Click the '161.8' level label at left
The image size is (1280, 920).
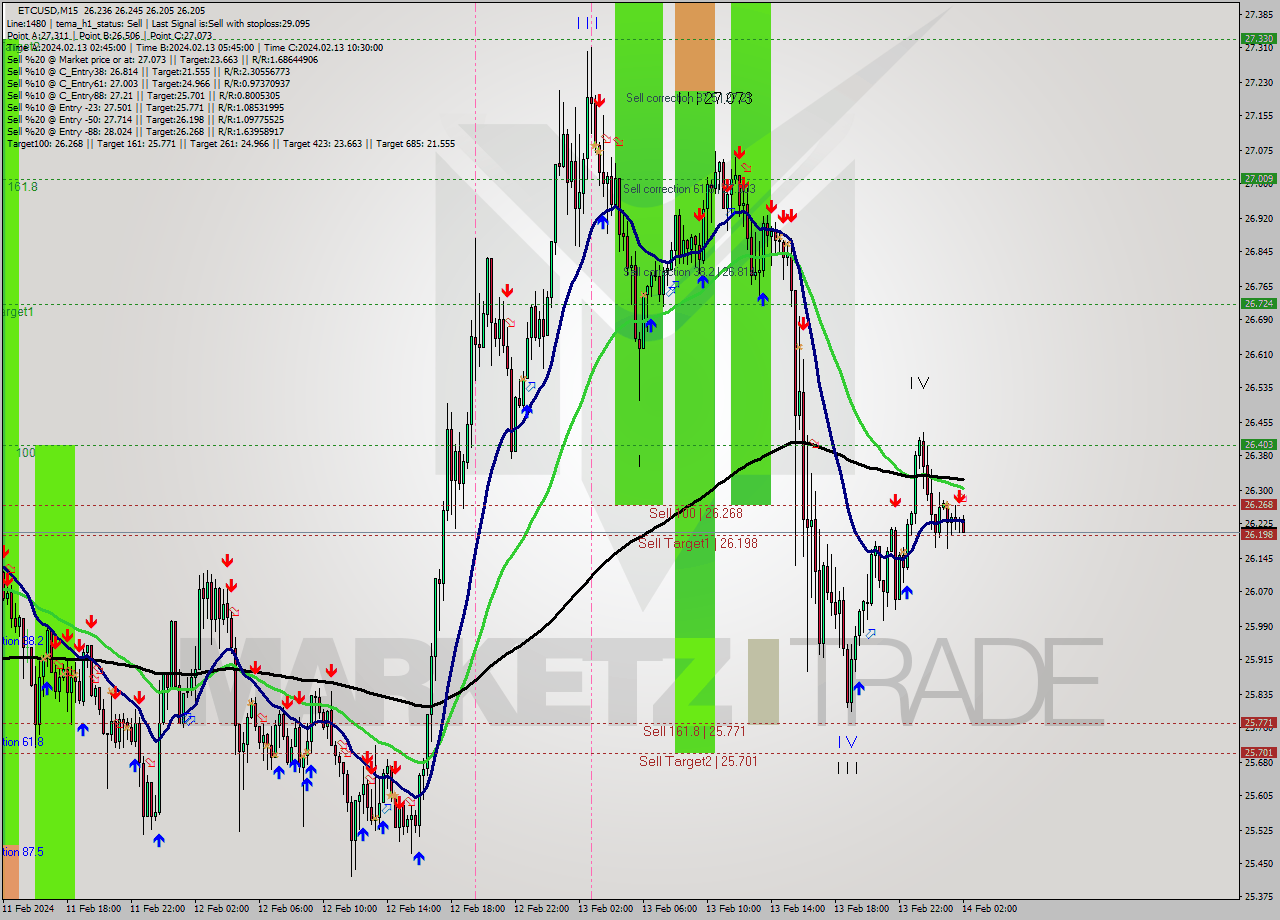point(22,187)
